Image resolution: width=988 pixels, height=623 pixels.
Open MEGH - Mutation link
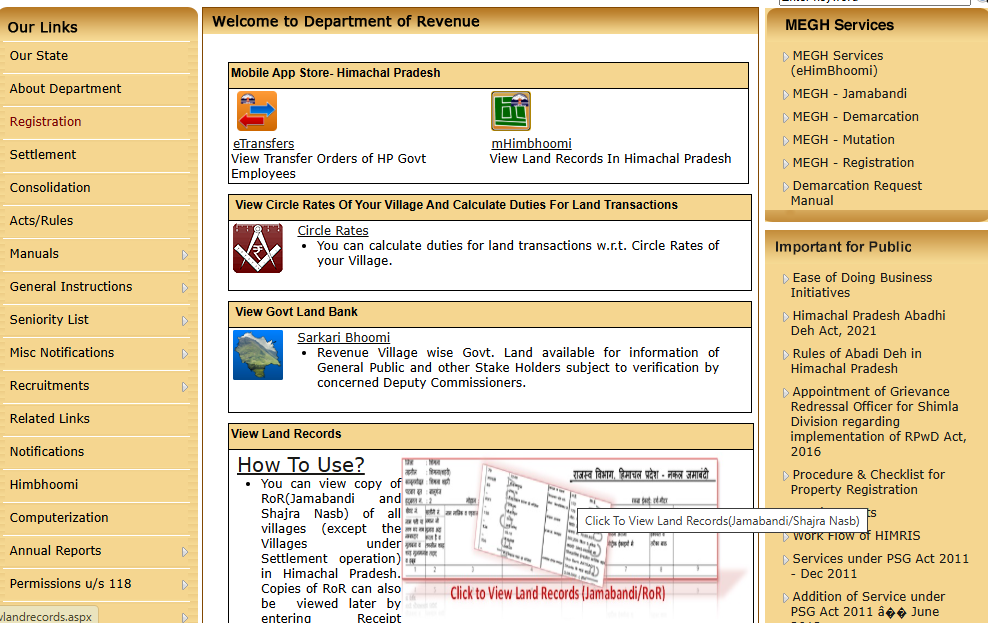tap(843, 139)
